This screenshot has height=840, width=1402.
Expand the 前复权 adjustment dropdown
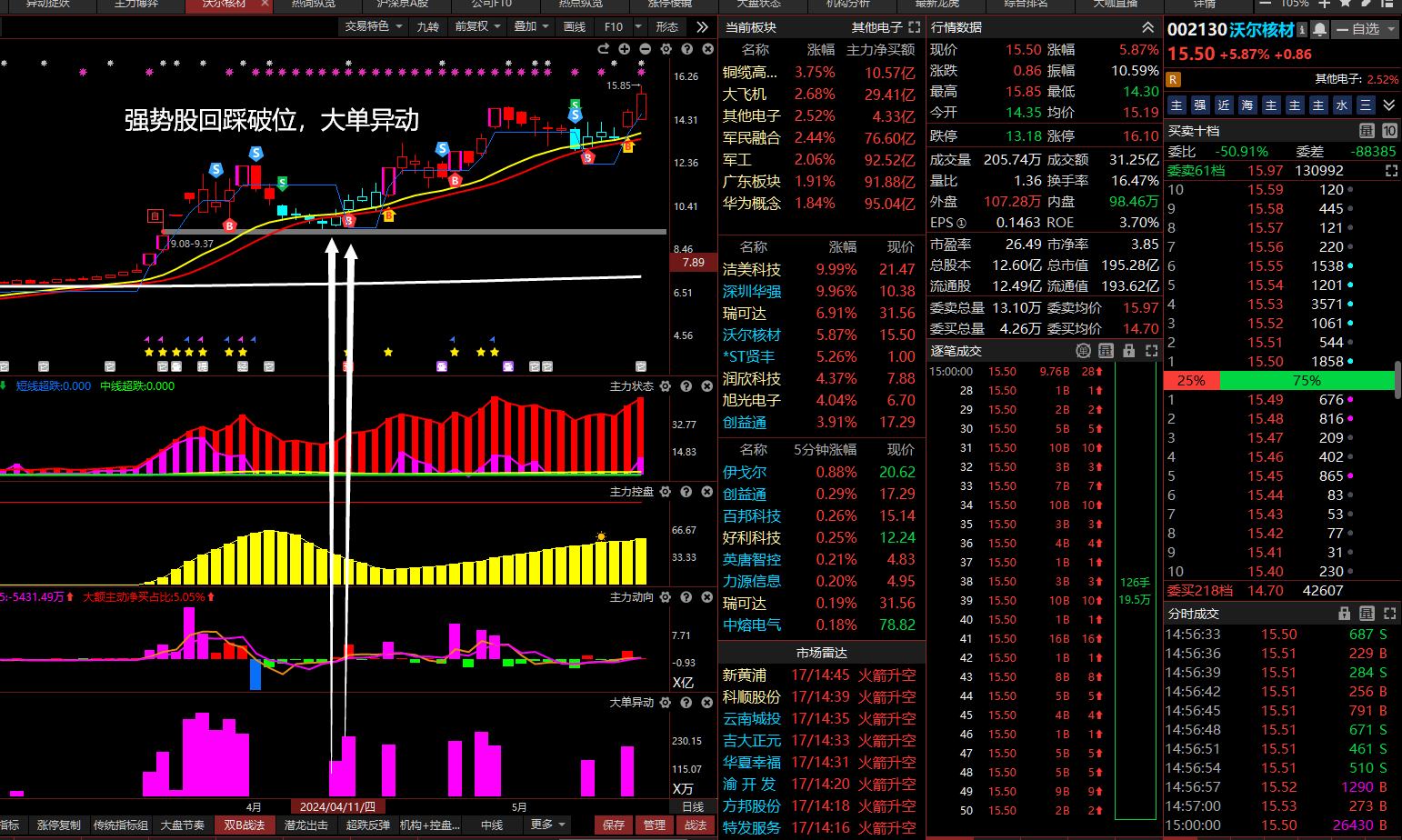(477, 26)
